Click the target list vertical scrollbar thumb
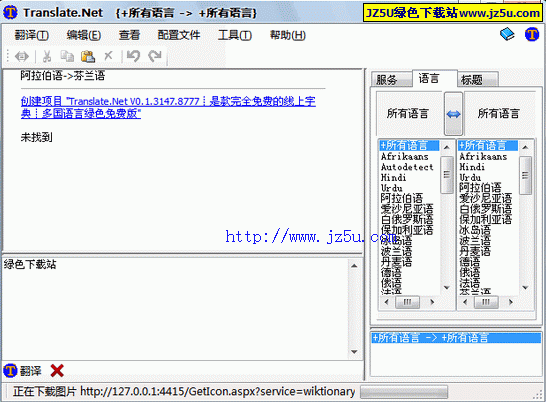Screen dimensions: 546x402 [525, 175]
